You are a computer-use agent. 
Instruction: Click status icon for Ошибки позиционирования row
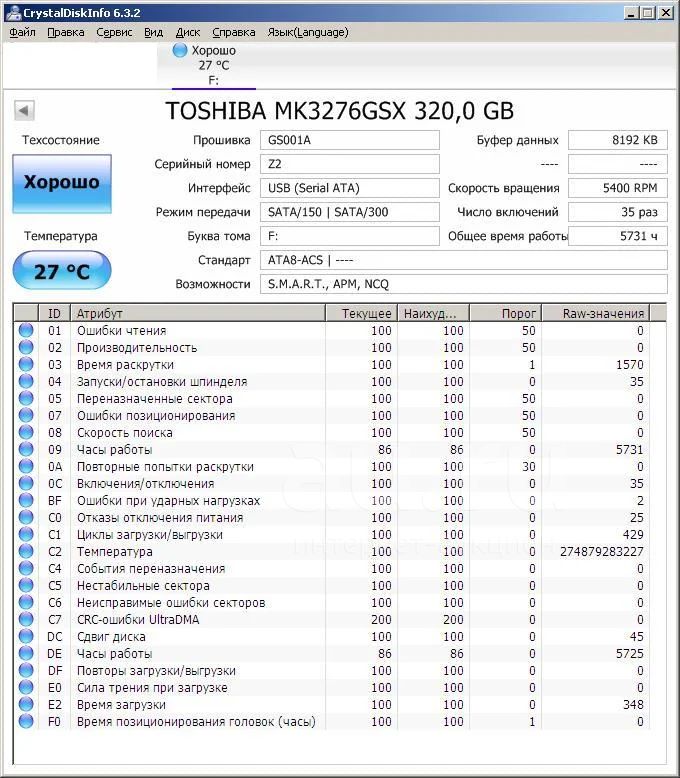pyautogui.click(x=26, y=415)
